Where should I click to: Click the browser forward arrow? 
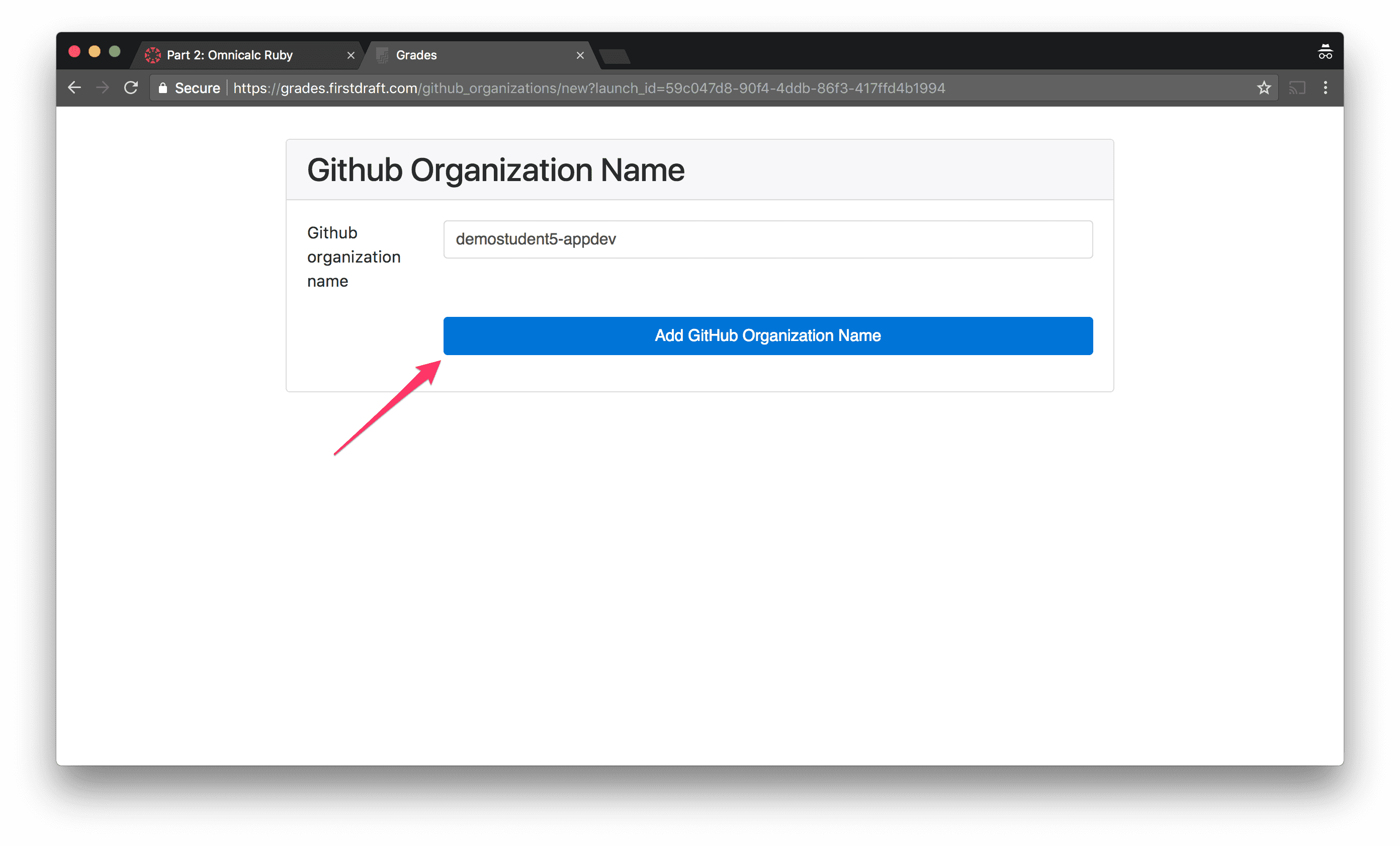[x=103, y=88]
